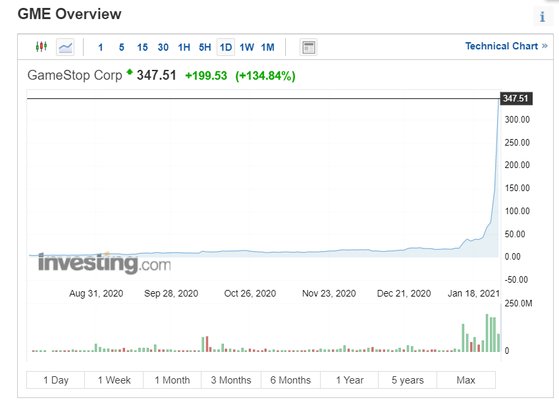This screenshot has width=559, height=400.
Task: Click the -50.00 price axis label
Action: [x=517, y=280]
